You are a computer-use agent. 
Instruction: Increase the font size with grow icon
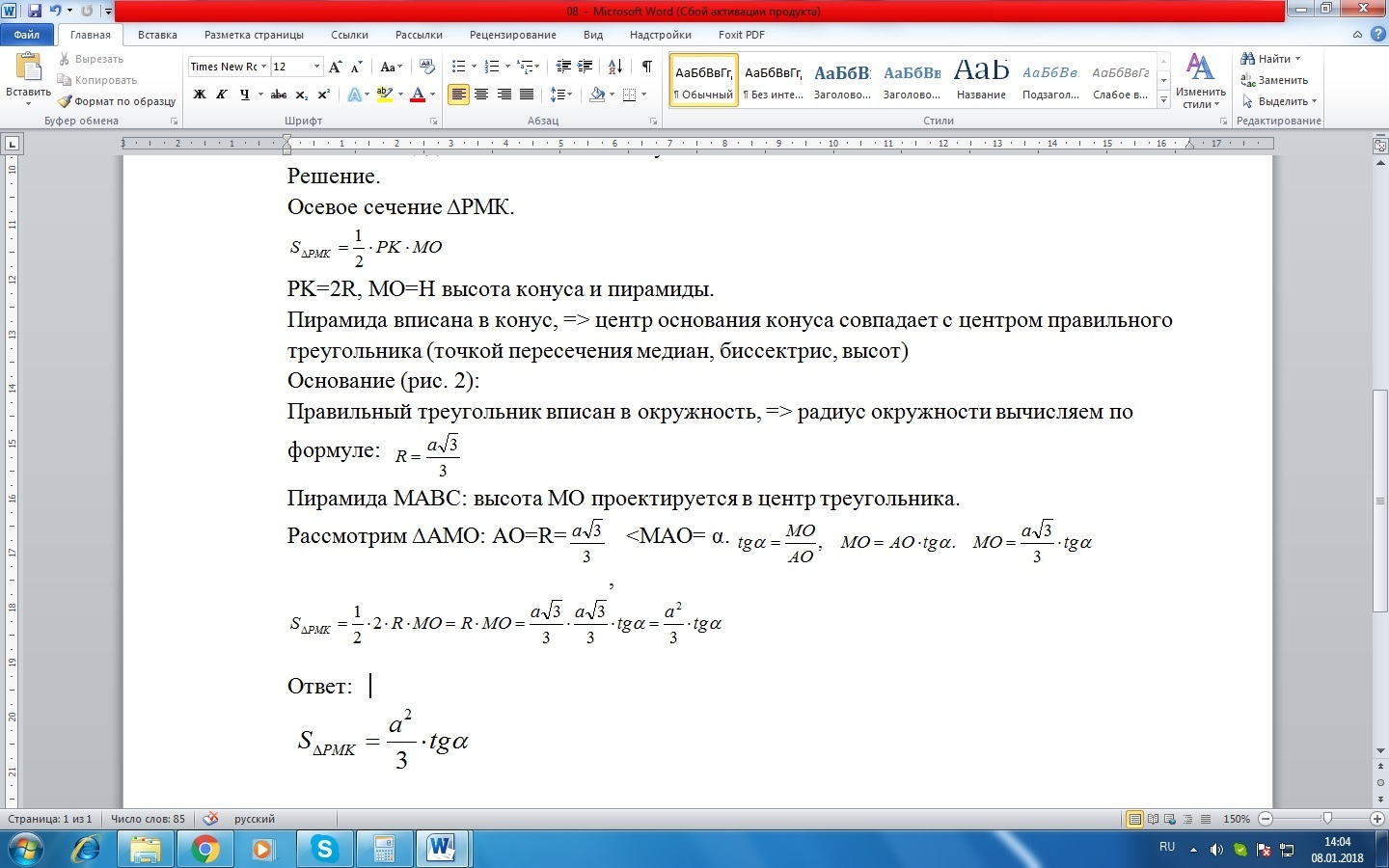pyautogui.click(x=335, y=67)
